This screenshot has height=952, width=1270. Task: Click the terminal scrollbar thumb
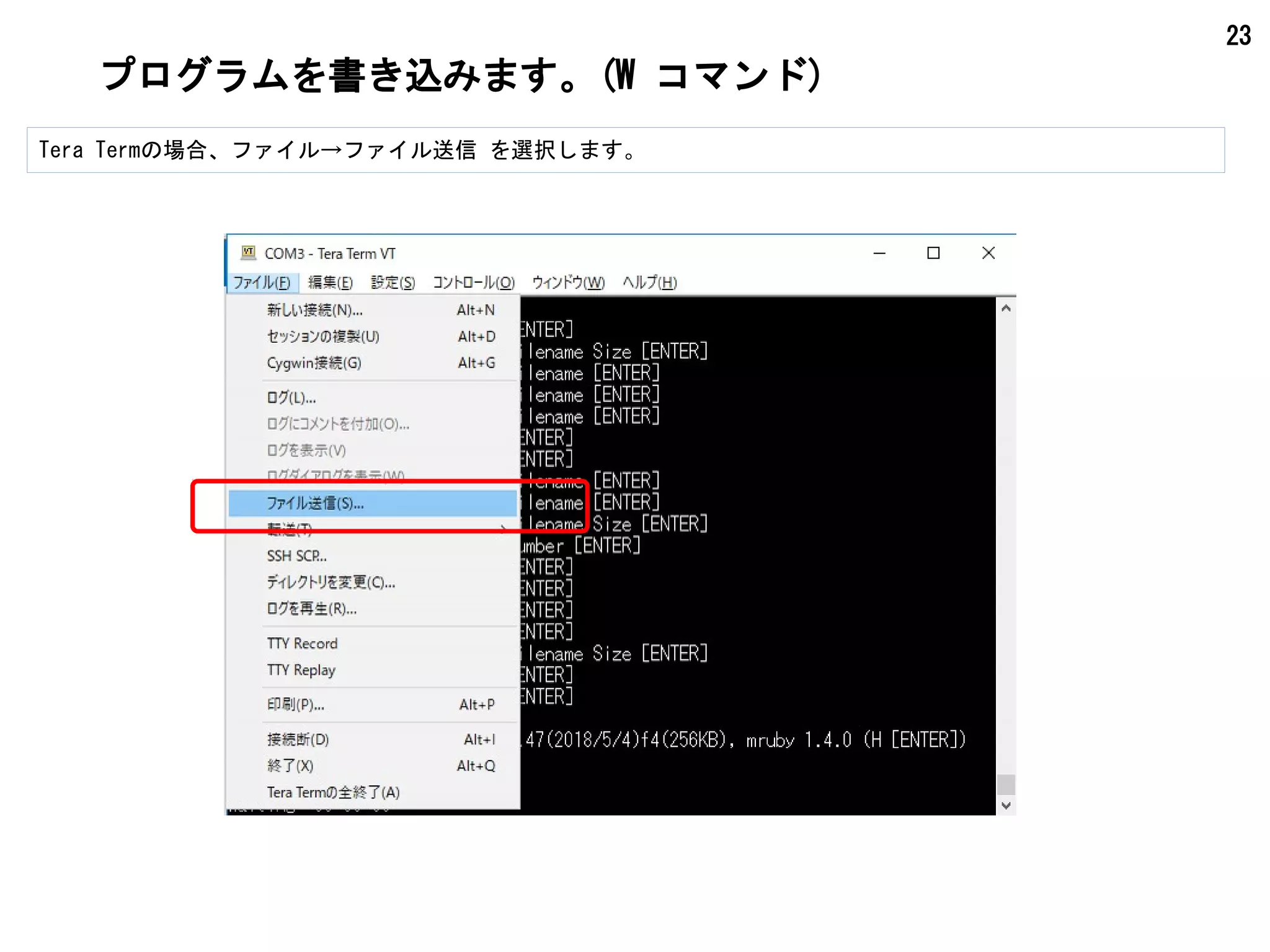1006,784
